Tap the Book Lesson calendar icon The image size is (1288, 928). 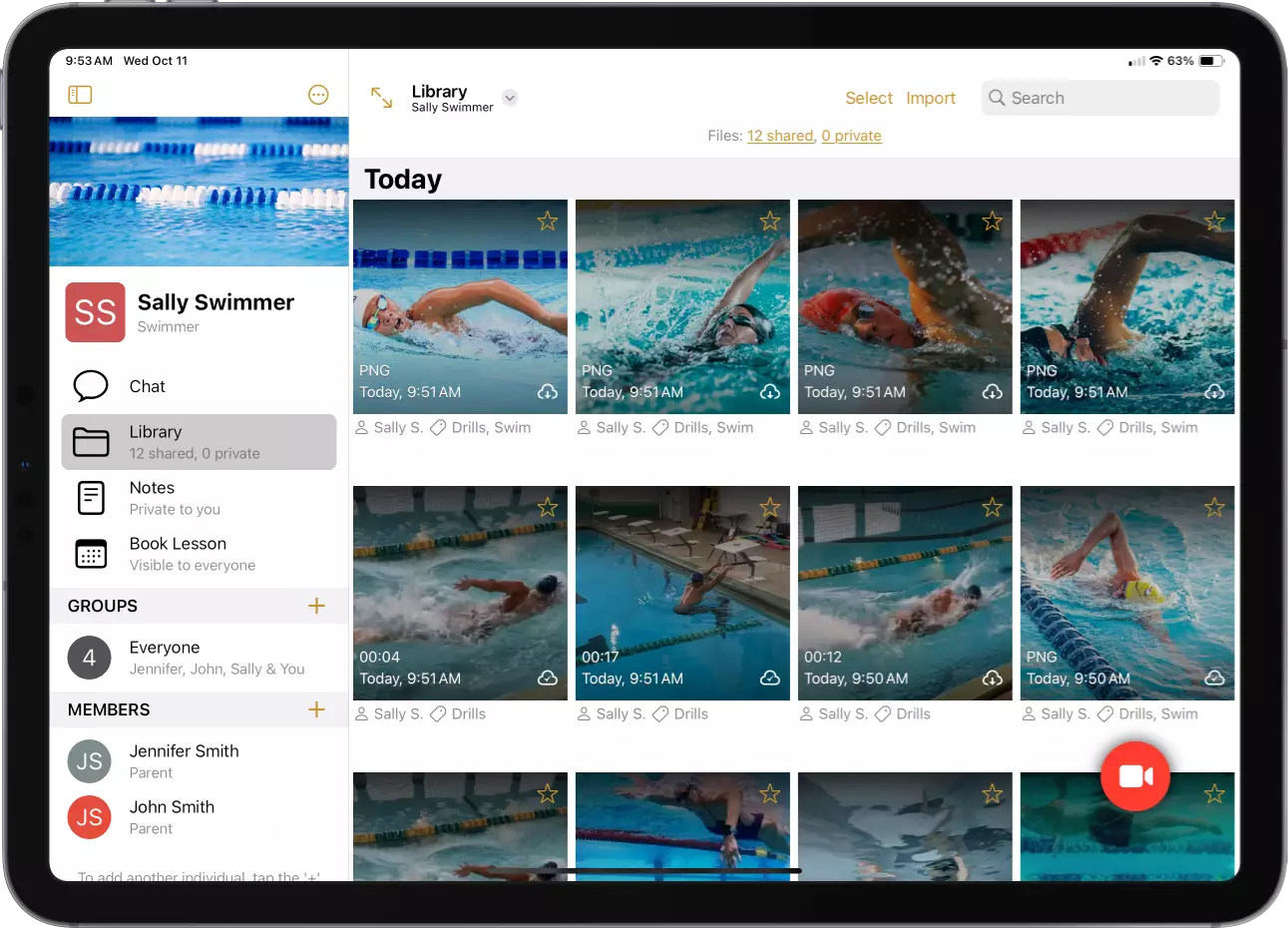pos(91,554)
